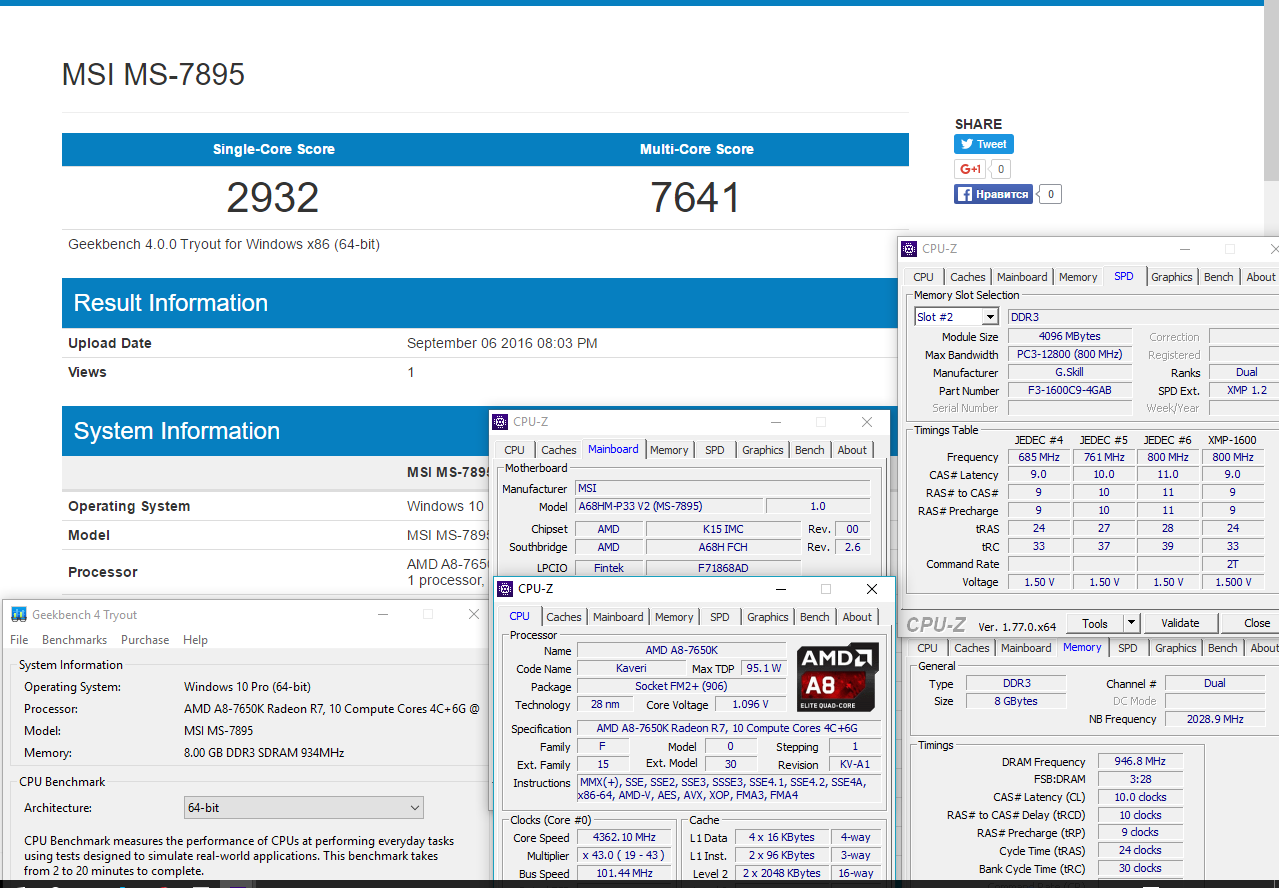Select the Bench tab in the SPD window
Viewport: 1279px width, 888px height.
coord(1218,277)
